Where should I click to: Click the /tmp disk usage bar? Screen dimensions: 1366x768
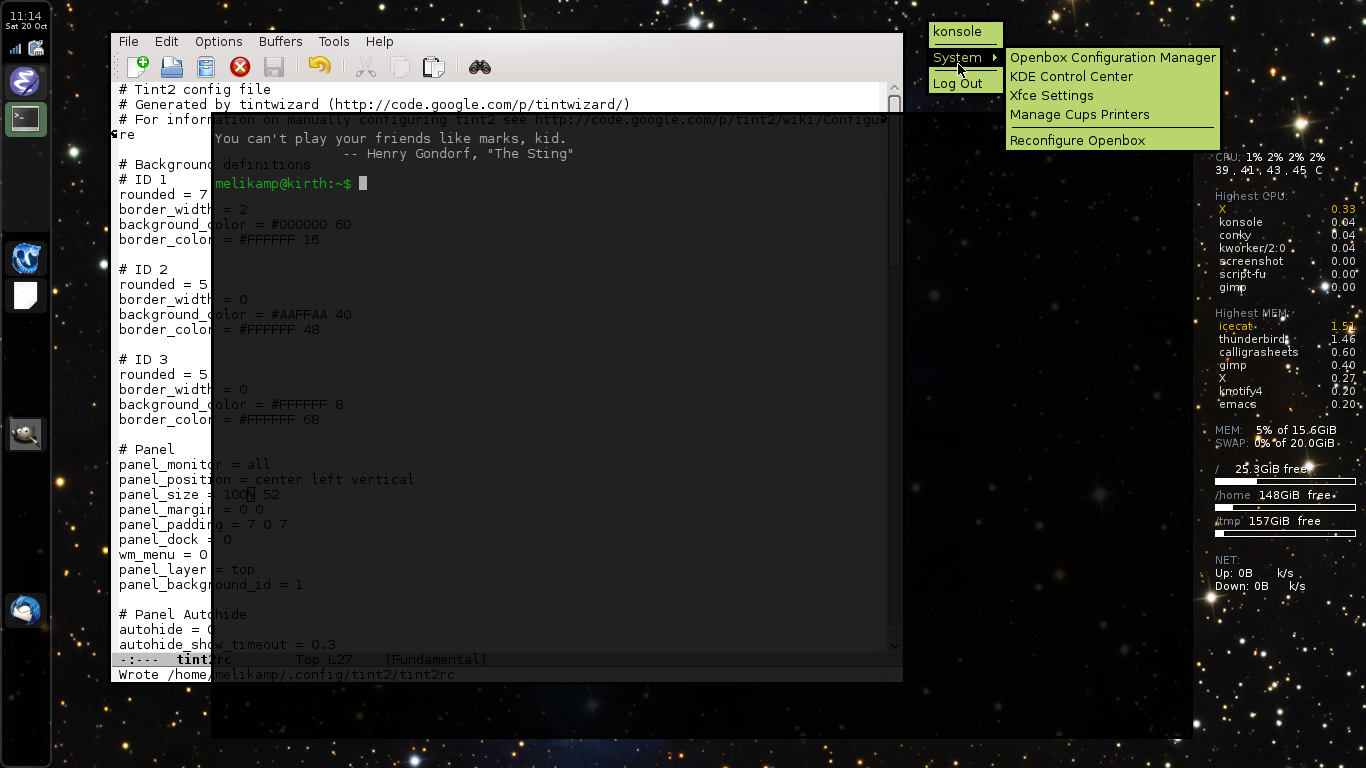click(1285, 534)
